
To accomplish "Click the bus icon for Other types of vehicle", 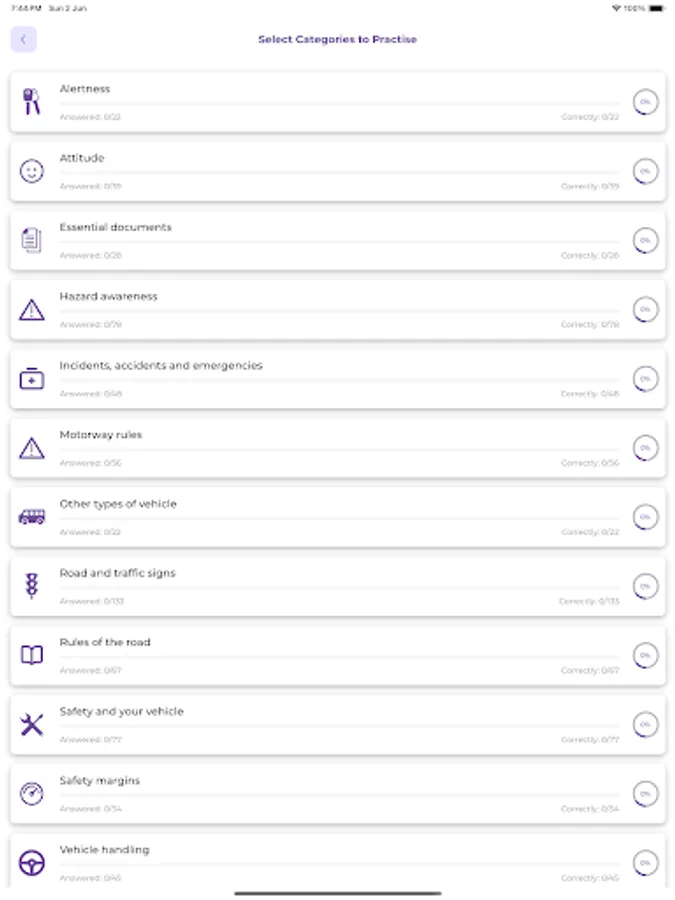I will (31, 517).
